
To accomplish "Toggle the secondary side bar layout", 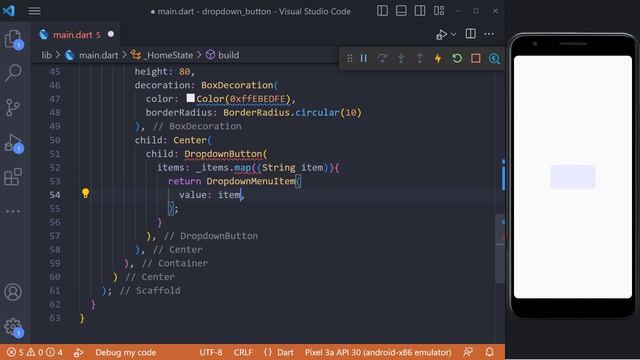I will point(420,11).
